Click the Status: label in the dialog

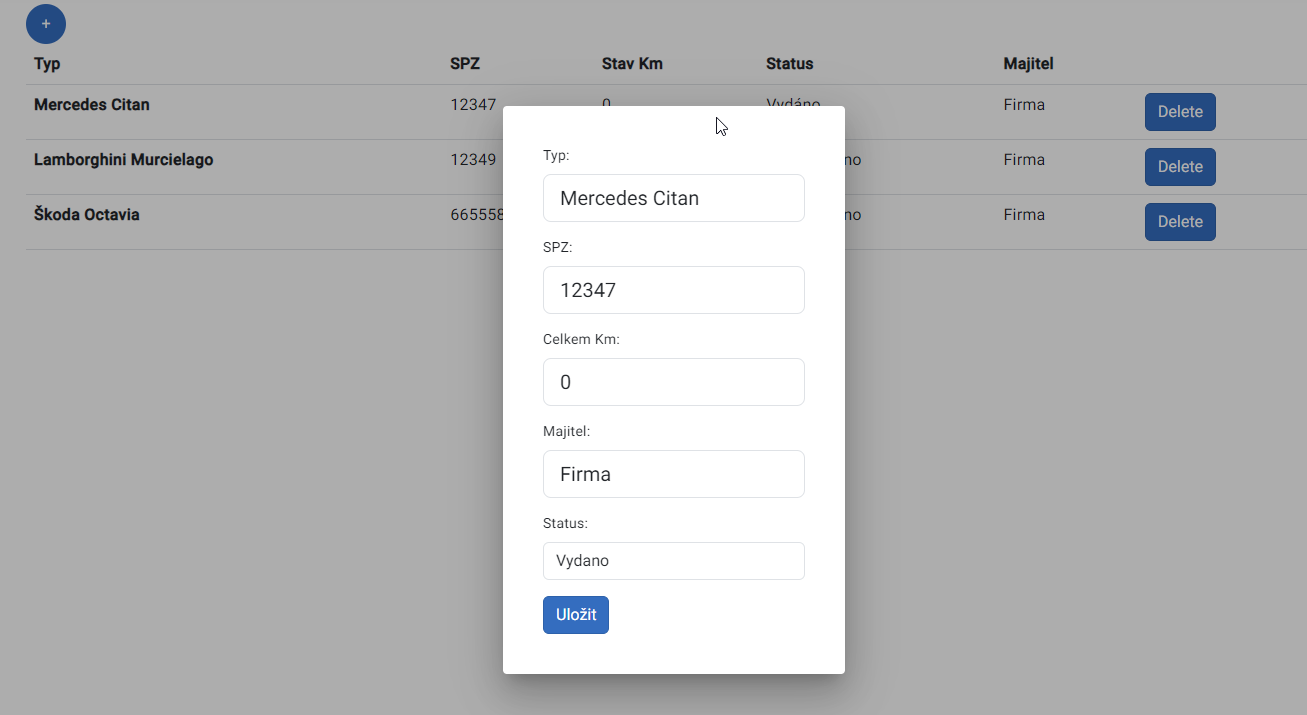(x=565, y=523)
